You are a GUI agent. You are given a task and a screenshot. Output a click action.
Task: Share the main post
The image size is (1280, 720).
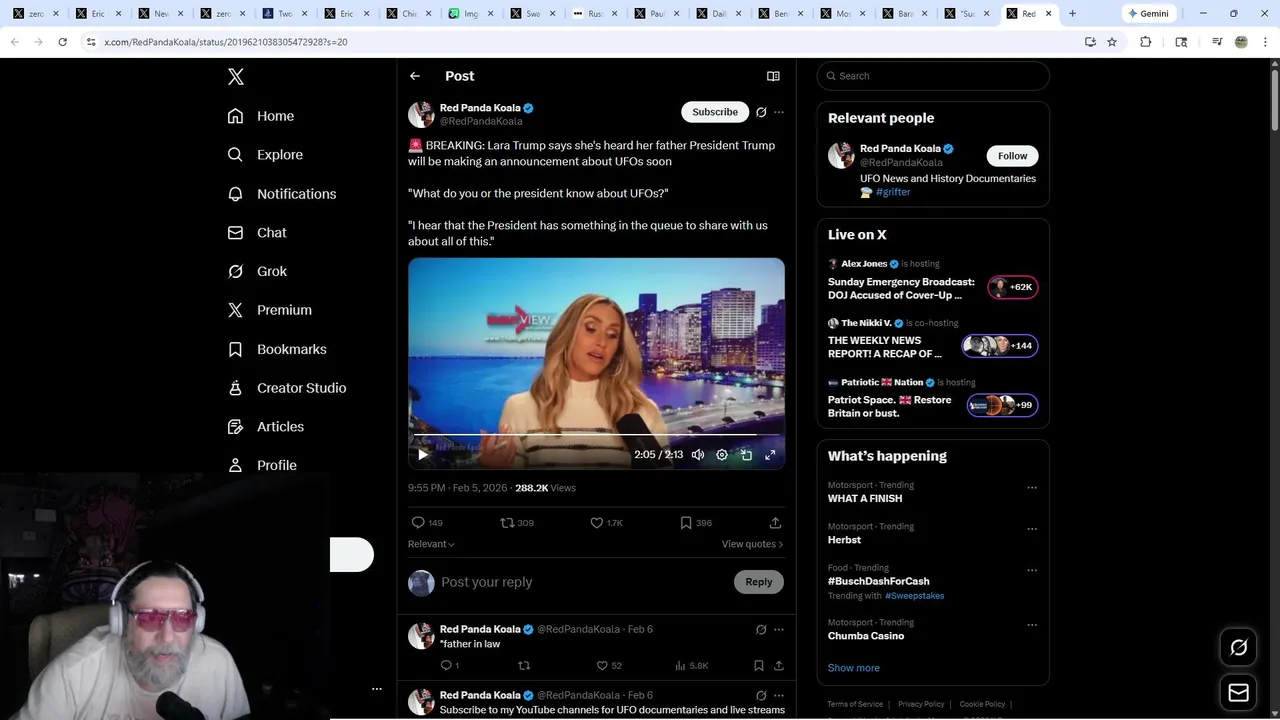pos(775,523)
